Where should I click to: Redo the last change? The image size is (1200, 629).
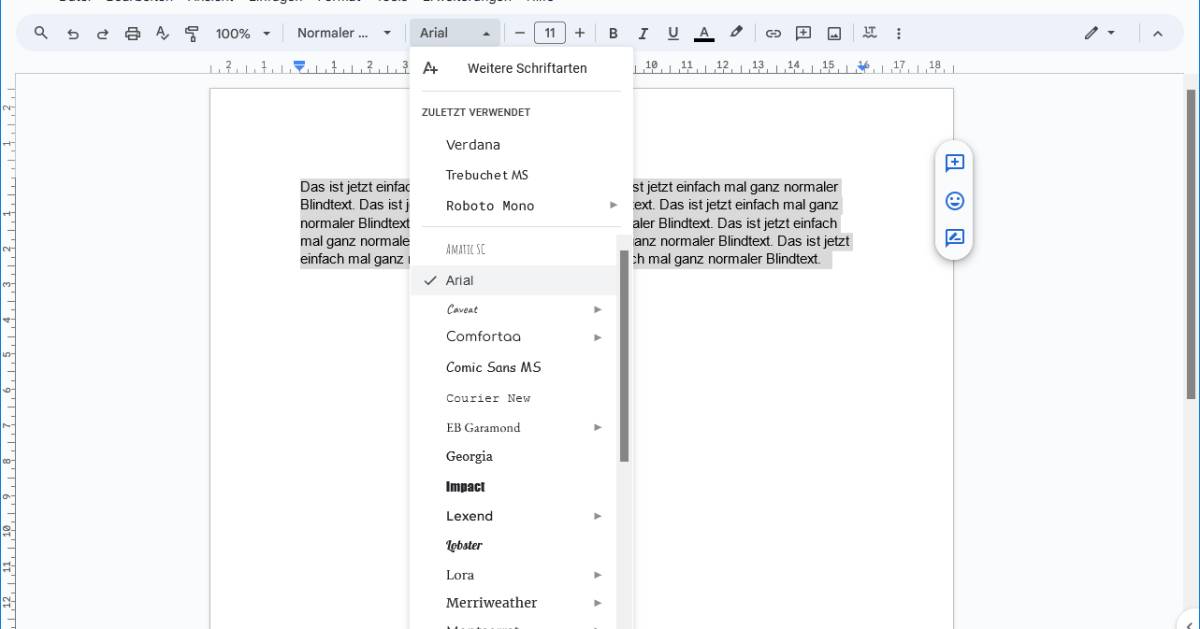102,32
